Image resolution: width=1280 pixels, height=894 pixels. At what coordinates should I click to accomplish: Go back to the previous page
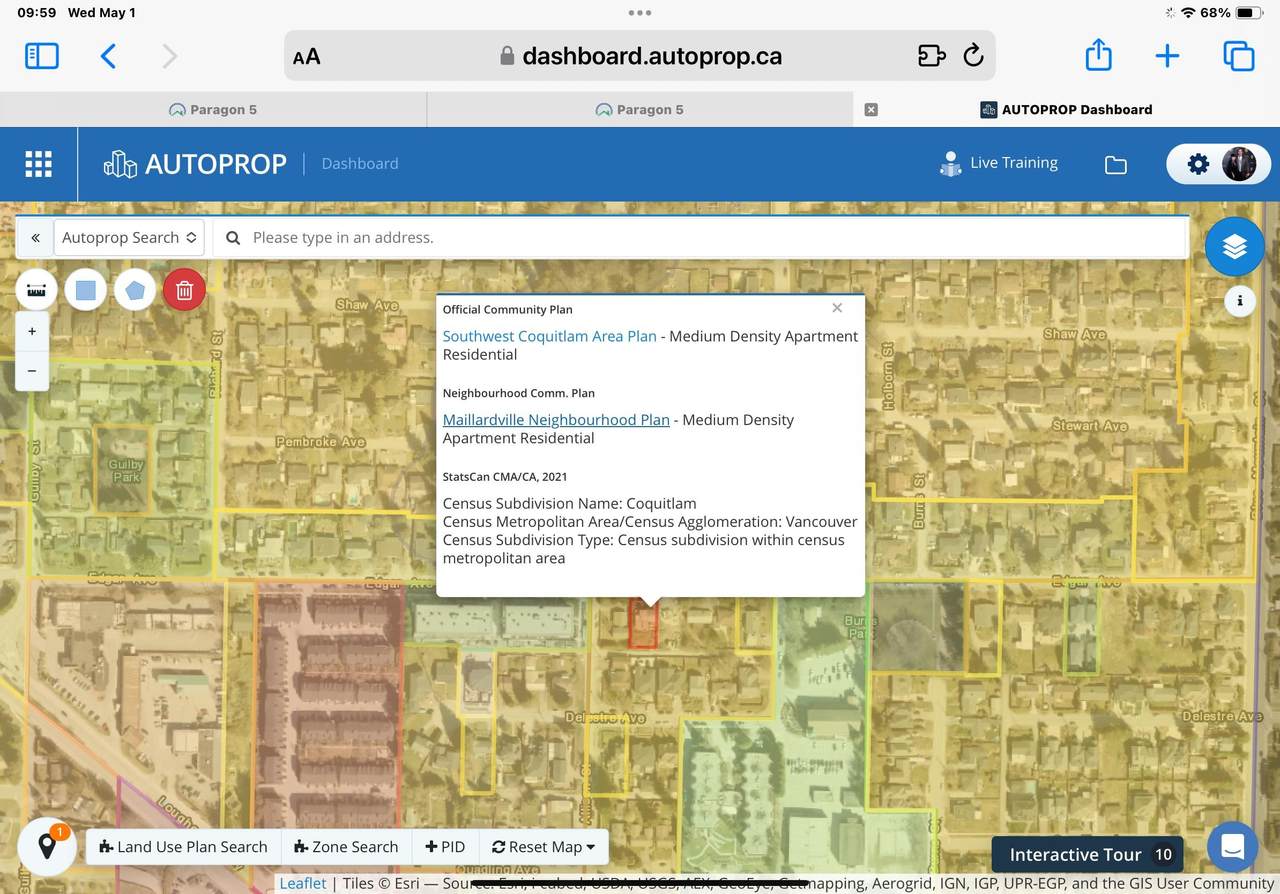pos(109,56)
